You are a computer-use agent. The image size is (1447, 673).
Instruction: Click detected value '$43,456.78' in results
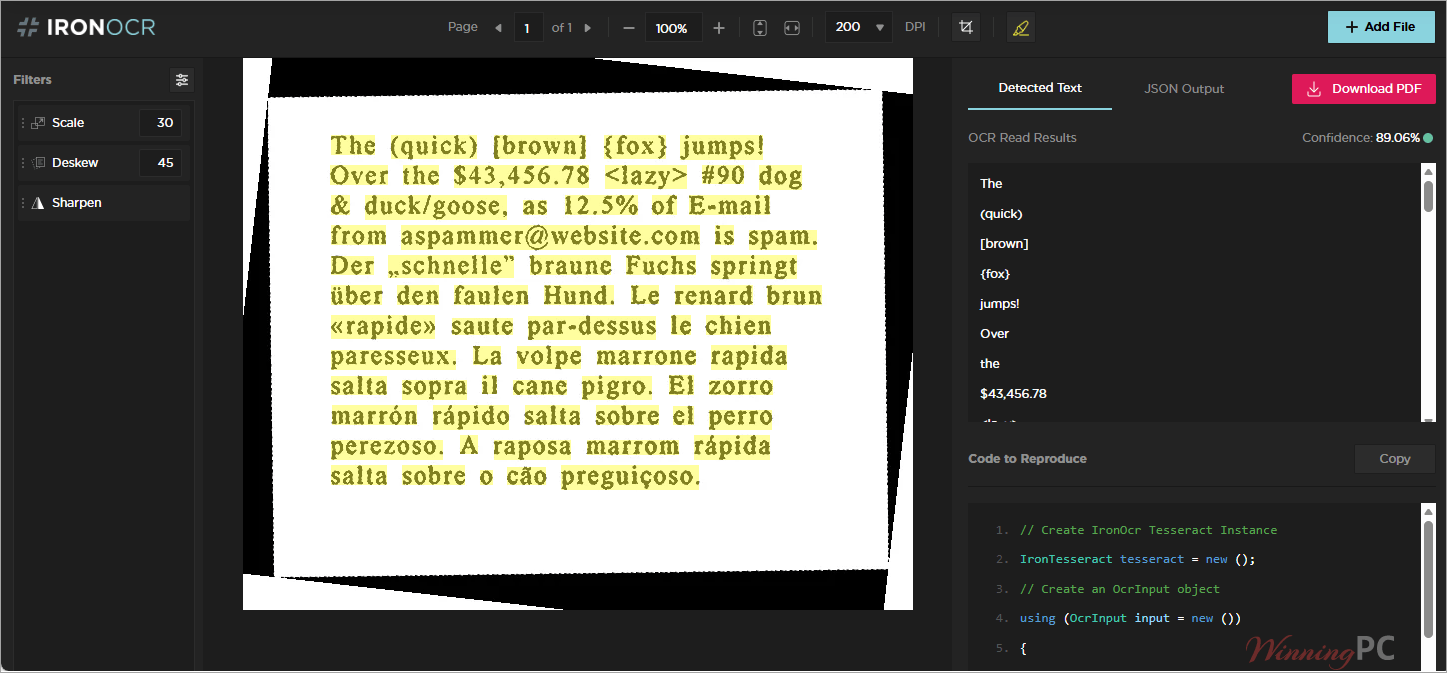(x=1013, y=394)
